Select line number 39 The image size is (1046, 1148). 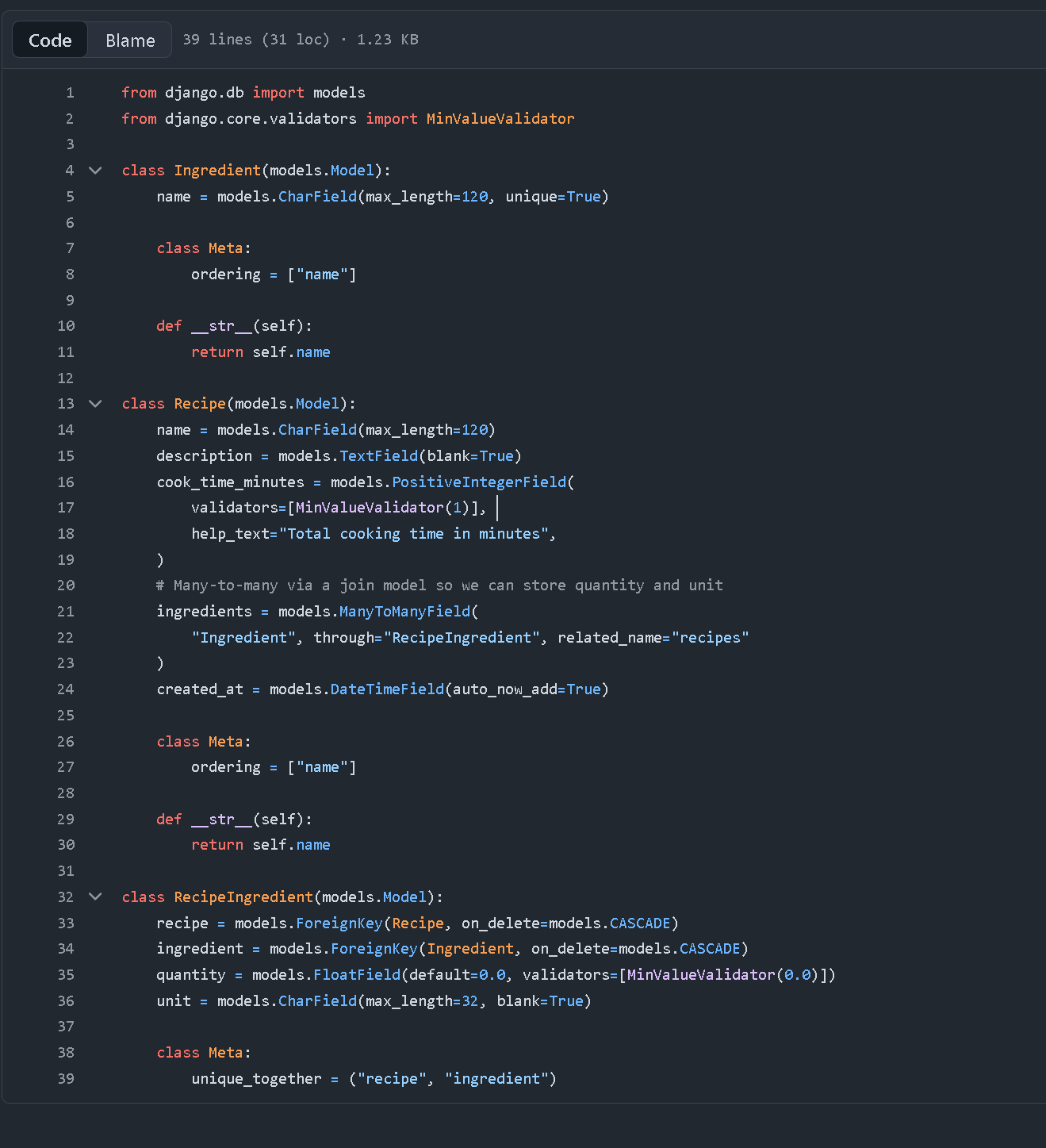[x=65, y=1078]
